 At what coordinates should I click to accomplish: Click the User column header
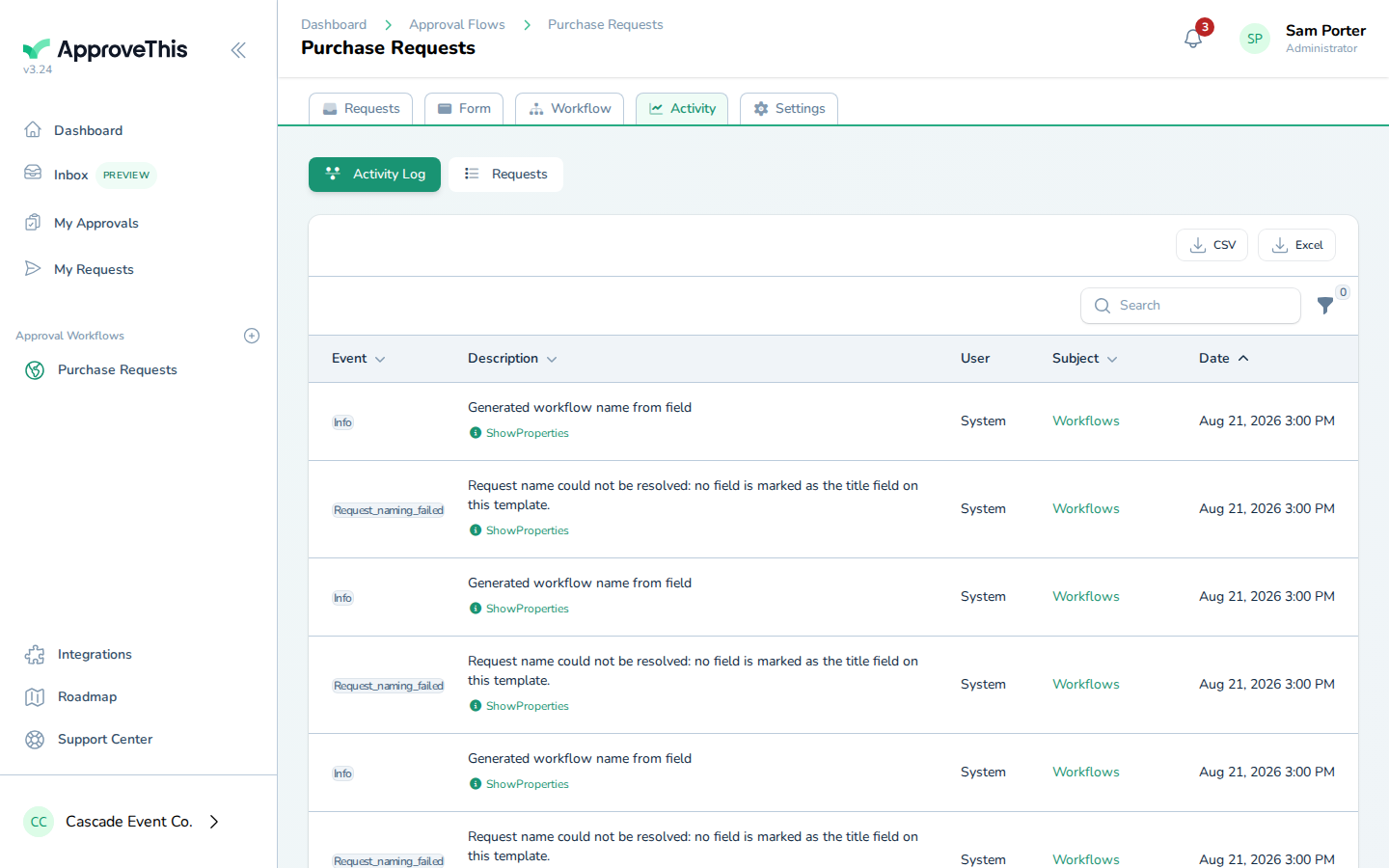pos(975,358)
